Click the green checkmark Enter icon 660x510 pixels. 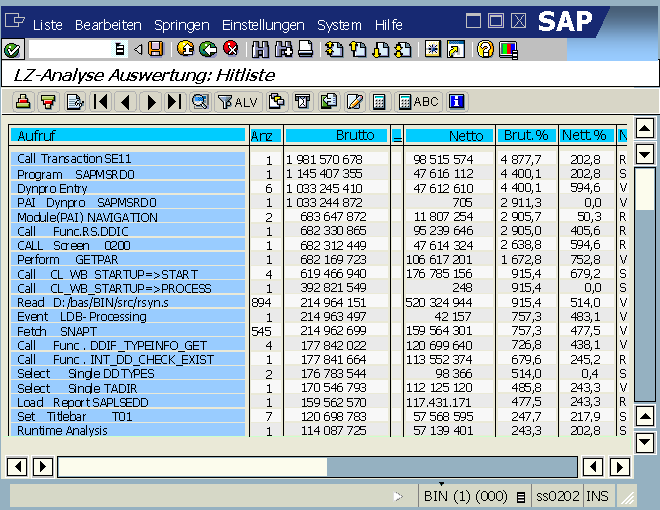click(x=12, y=50)
